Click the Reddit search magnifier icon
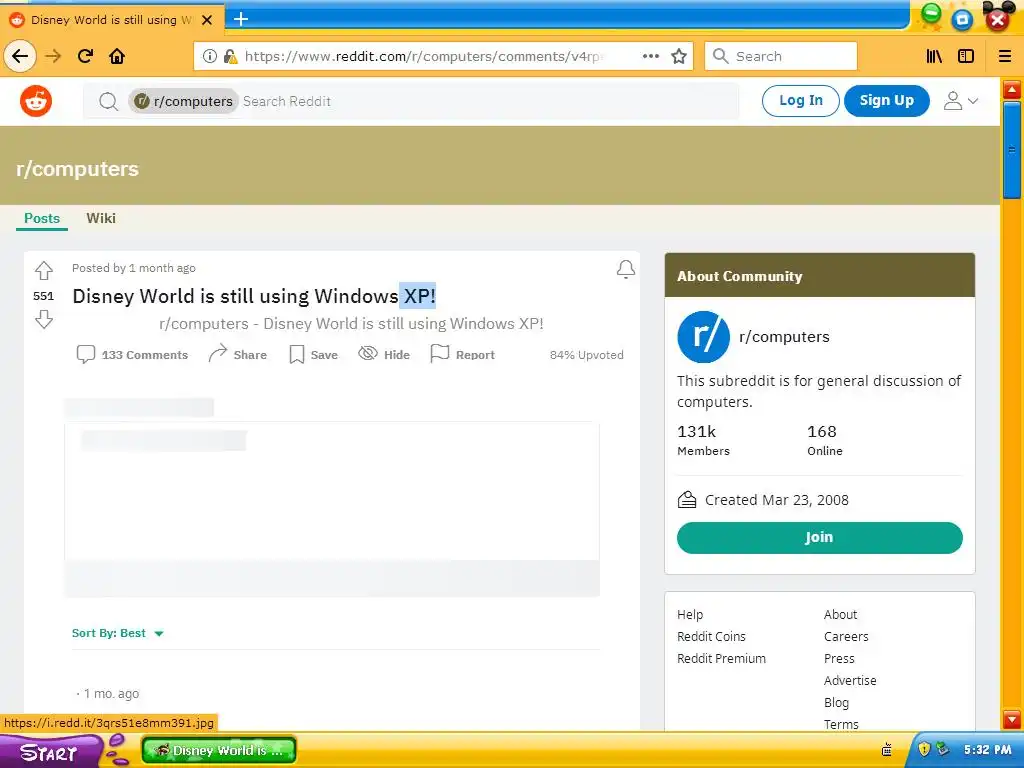1024x768 pixels. coord(108,101)
